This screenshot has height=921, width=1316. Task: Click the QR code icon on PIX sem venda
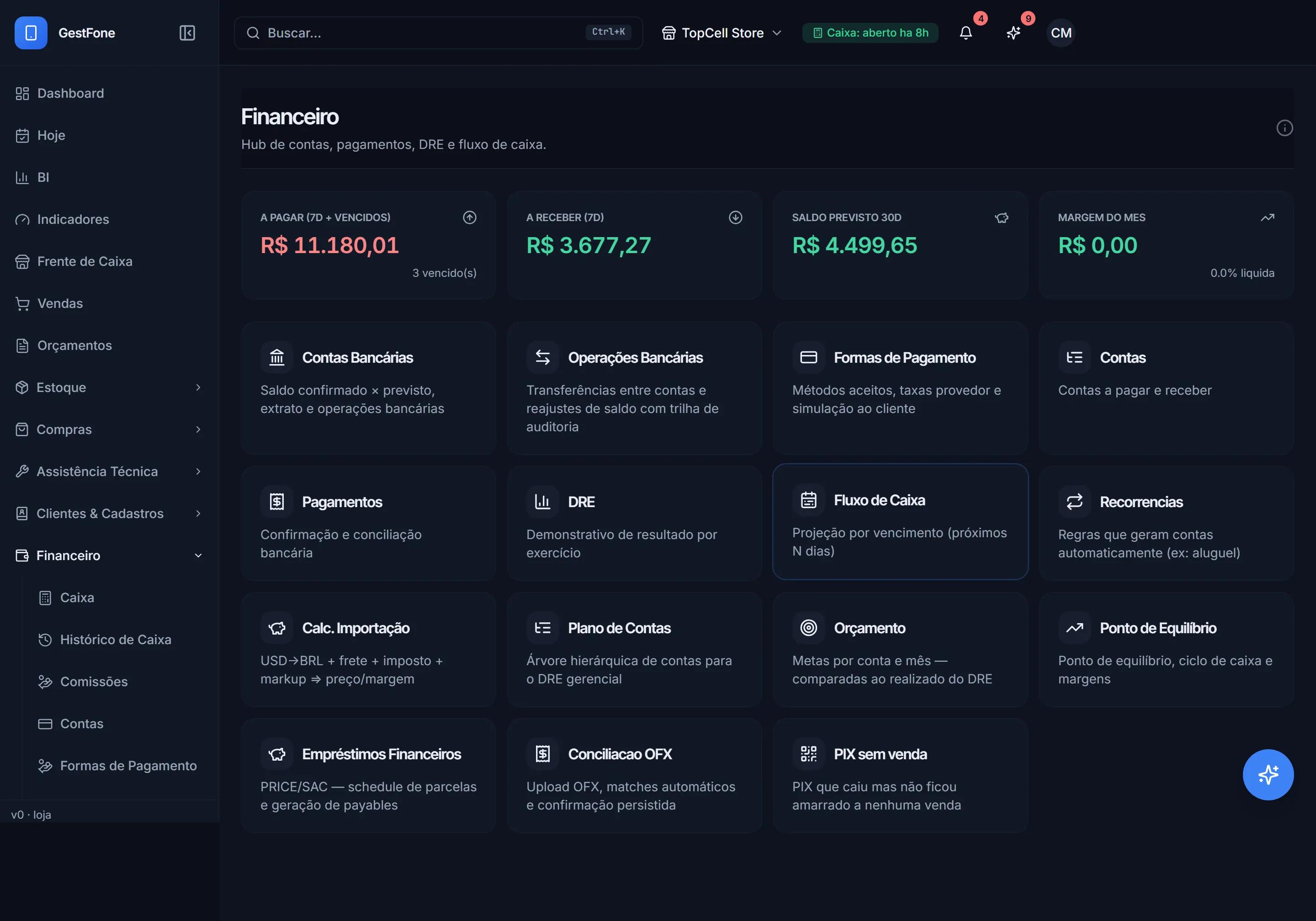[x=808, y=754]
